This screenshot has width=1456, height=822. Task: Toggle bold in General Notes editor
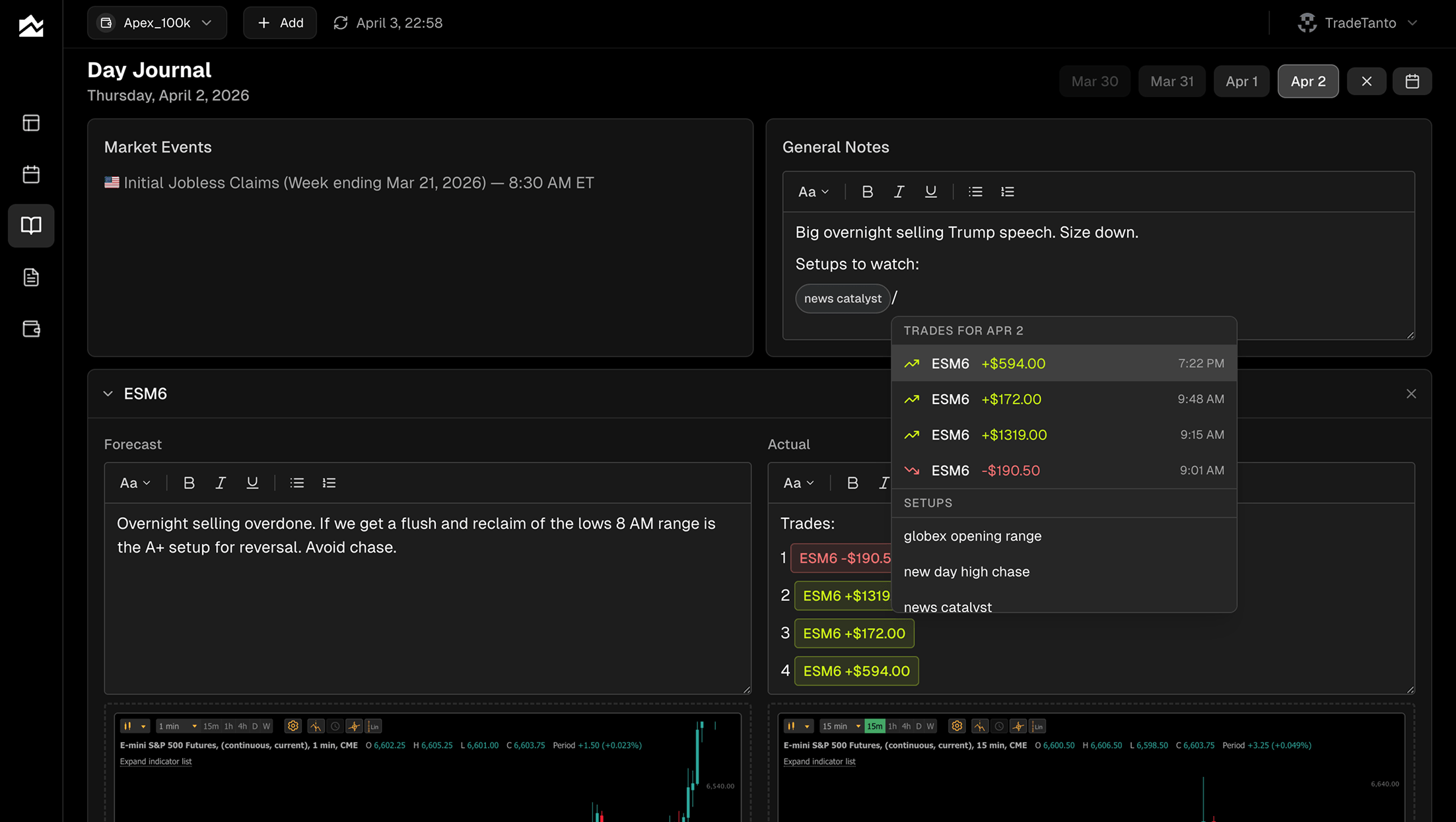click(867, 191)
